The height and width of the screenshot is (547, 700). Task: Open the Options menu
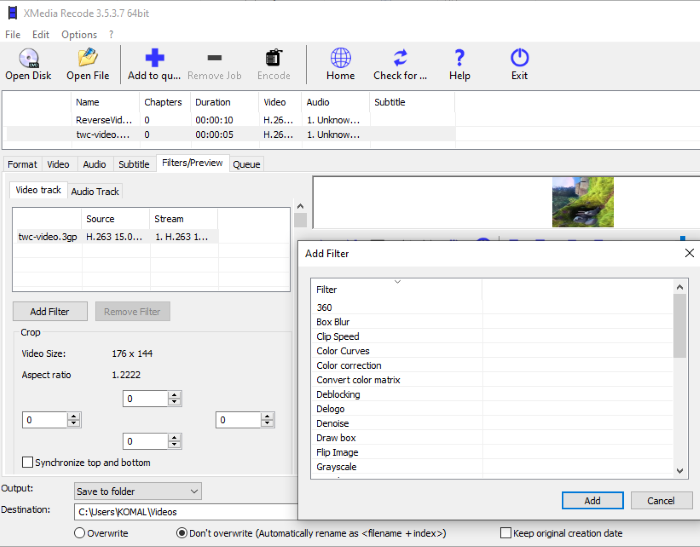coord(79,34)
